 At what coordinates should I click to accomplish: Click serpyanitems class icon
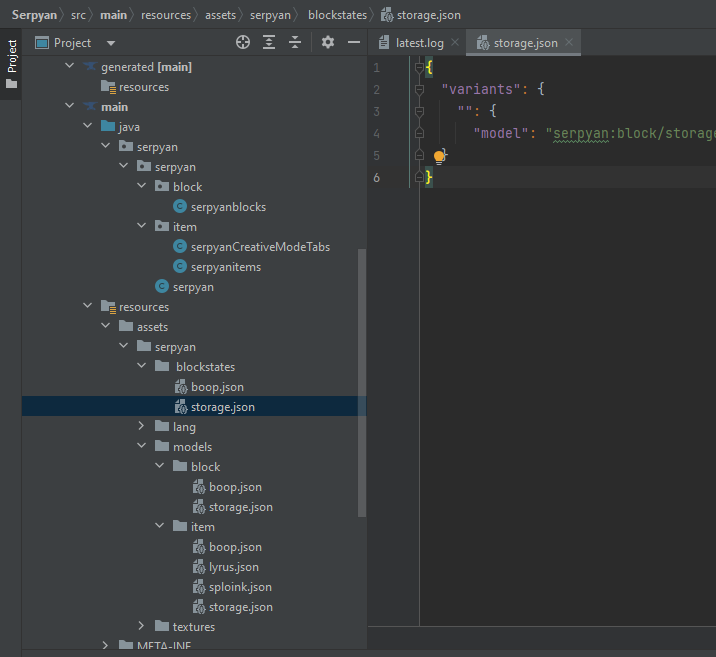point(180,267)
